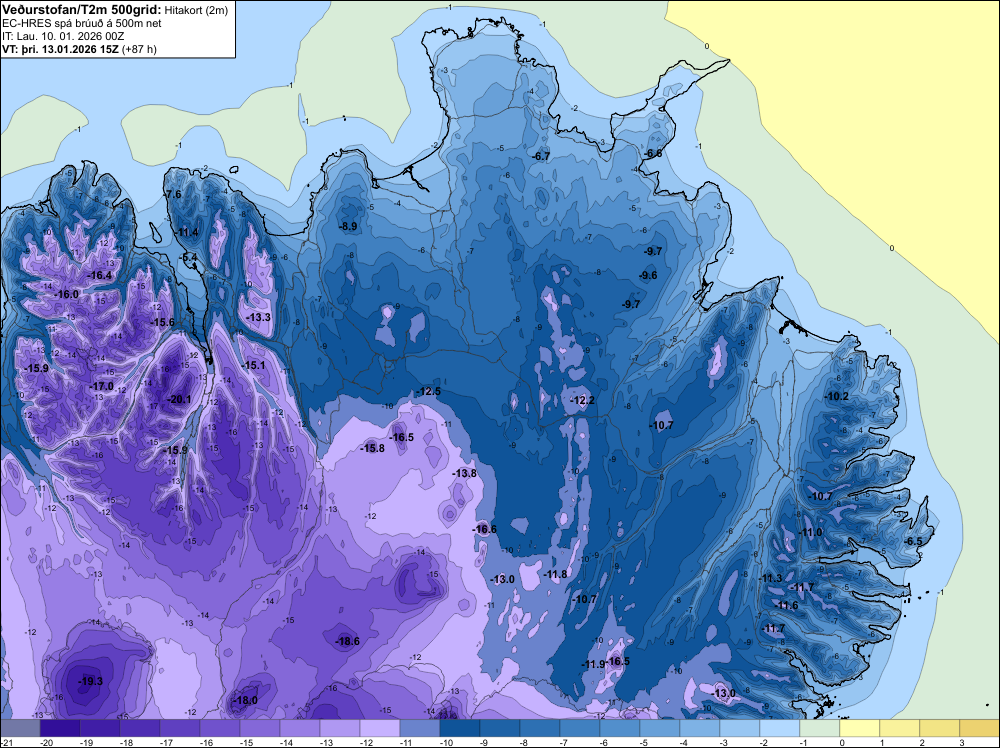Click the "-12.2" temperature value
The image size is (1000, 748).
(x=582, y=400)
